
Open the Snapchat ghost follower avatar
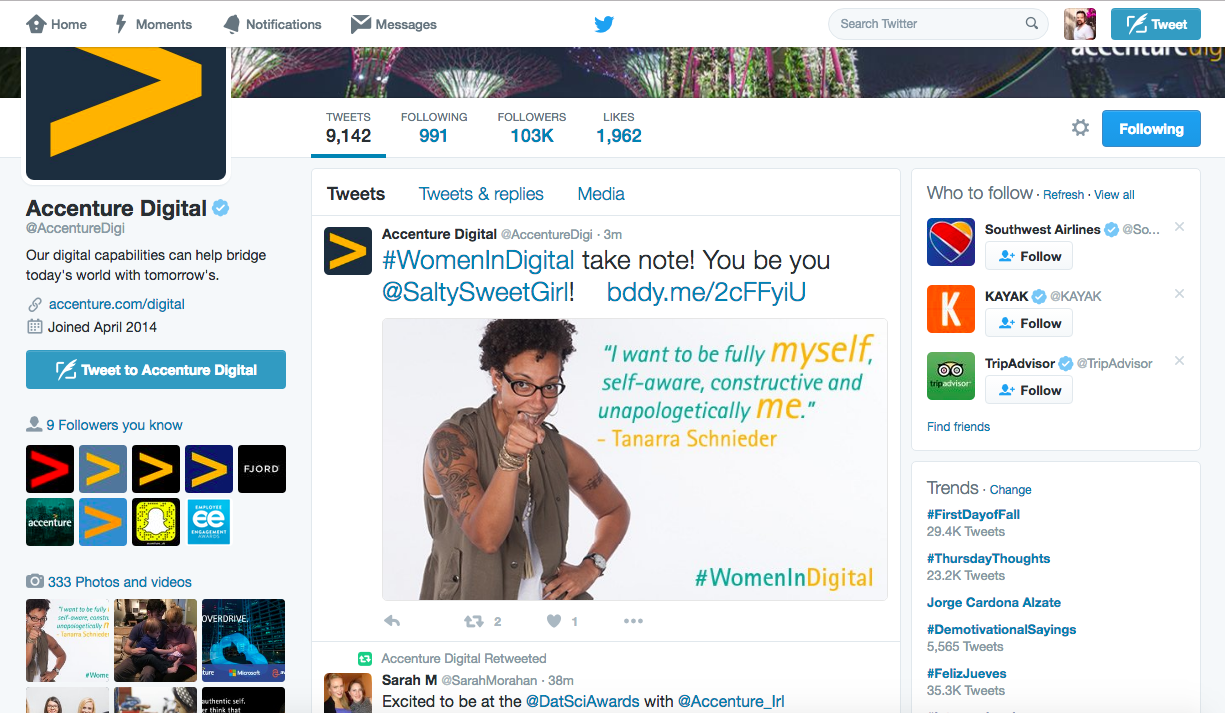click(x=156, y=522)
